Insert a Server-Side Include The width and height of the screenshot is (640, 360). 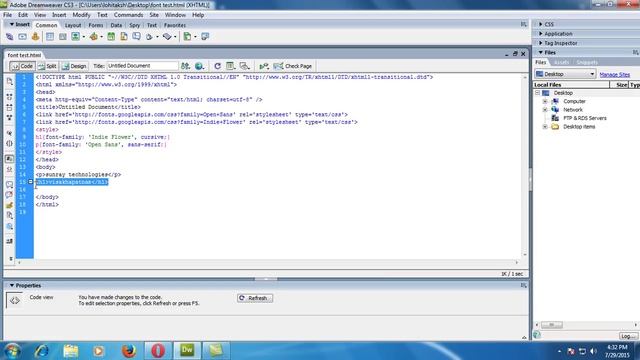tap(124, 37)
